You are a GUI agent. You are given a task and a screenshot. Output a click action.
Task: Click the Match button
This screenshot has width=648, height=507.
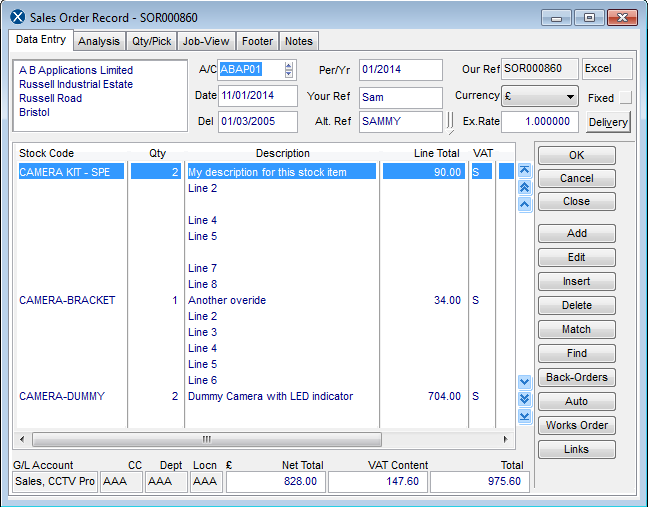pyautogui.click(x=577, y=329)
